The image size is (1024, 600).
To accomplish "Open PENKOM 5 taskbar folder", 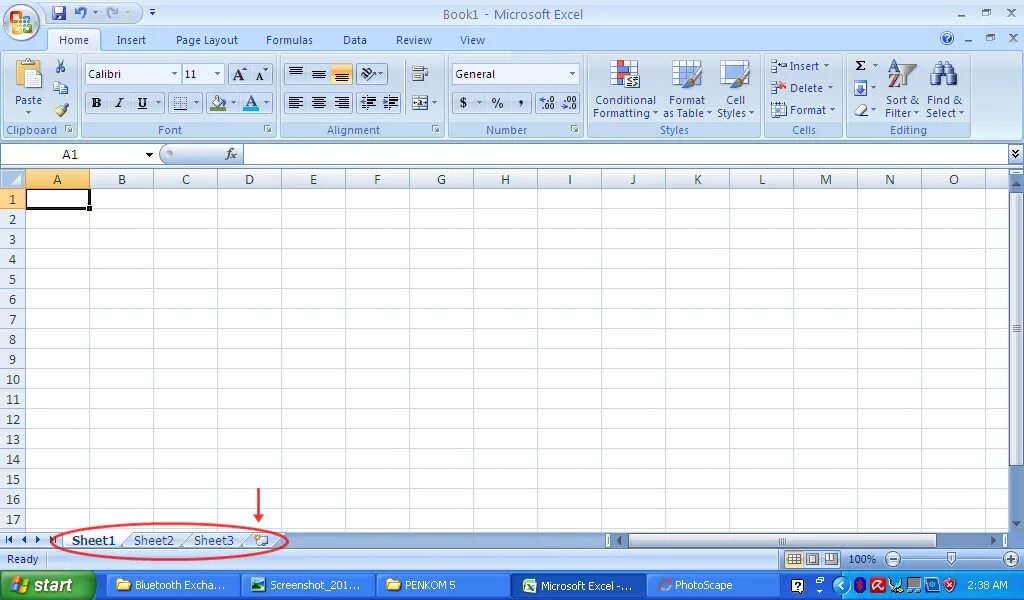I will pyautogui.click(x=443, y=585).
